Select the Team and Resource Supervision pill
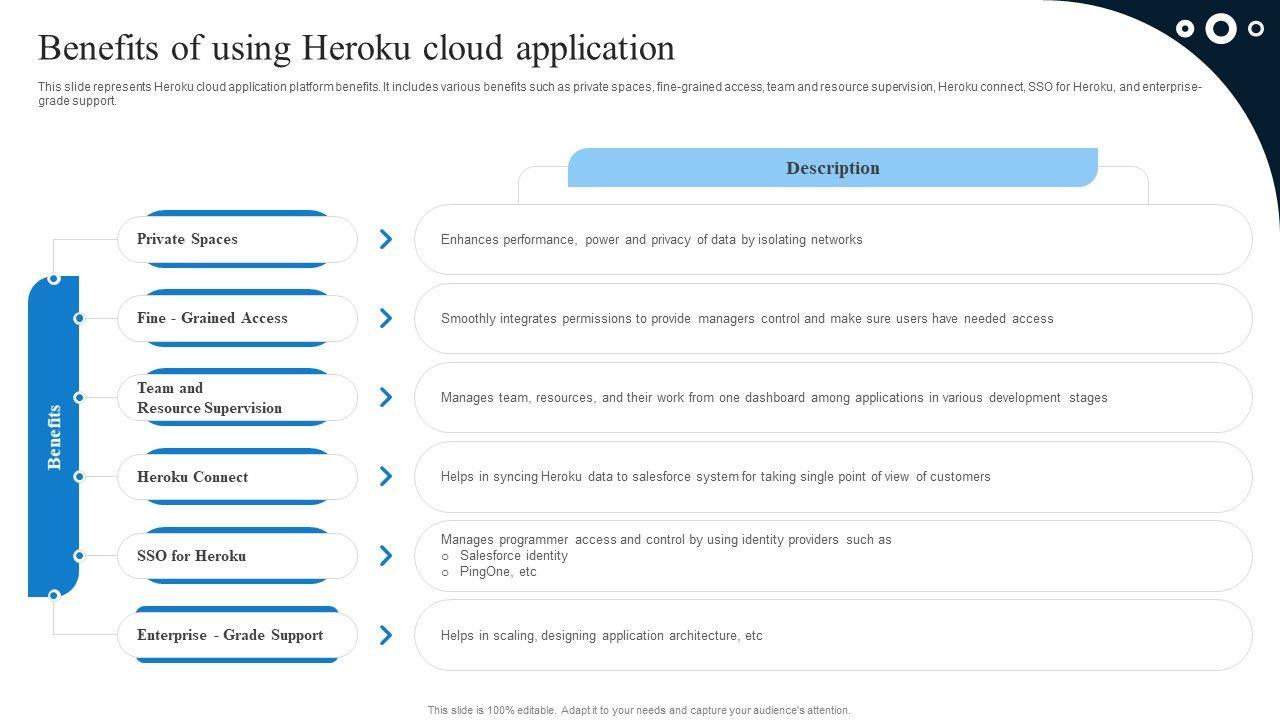1280x720 pixels. (237, 398)
